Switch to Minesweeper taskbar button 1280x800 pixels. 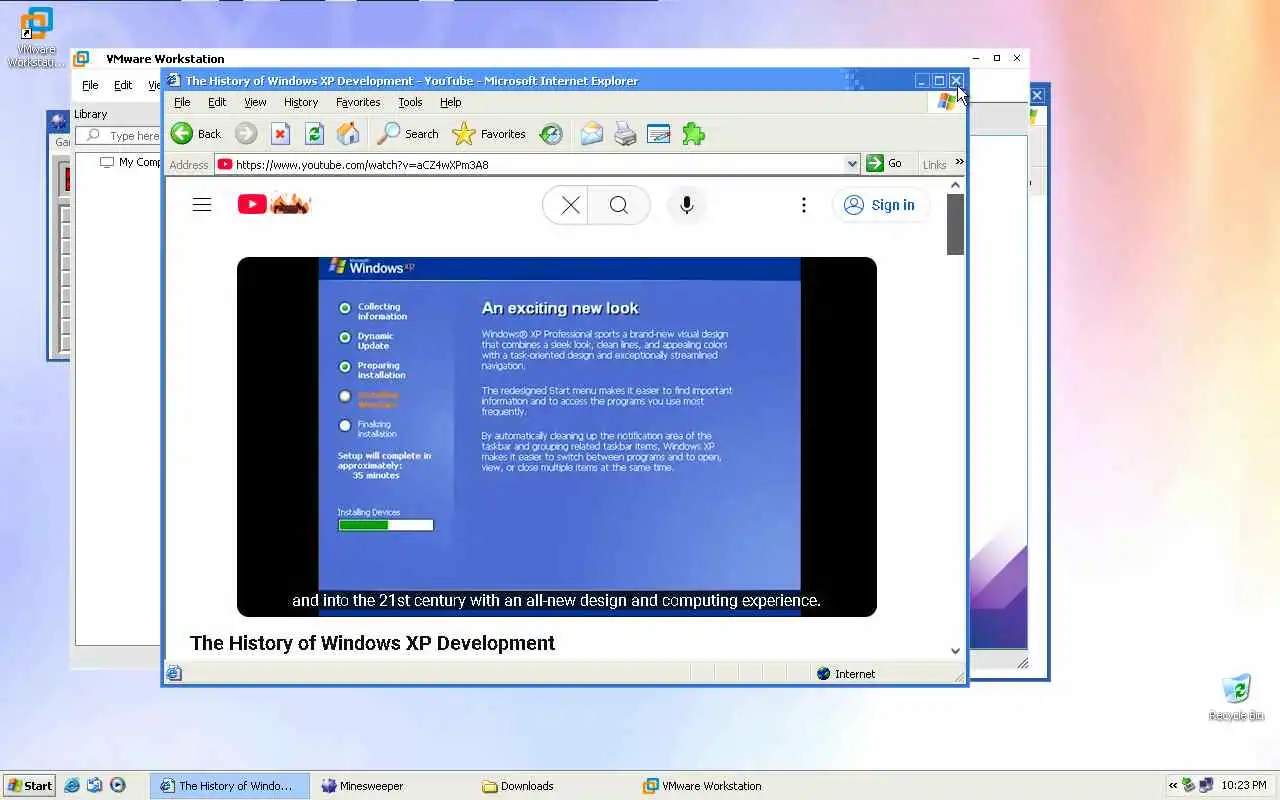(x=391, y=786)
